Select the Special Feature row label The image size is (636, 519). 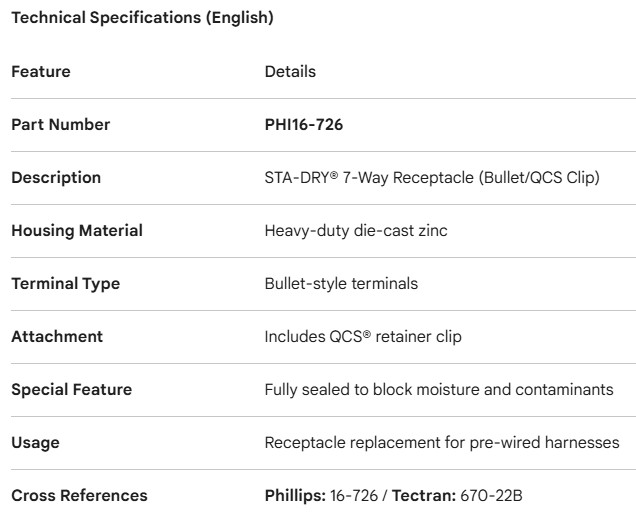tap(71, 390)
